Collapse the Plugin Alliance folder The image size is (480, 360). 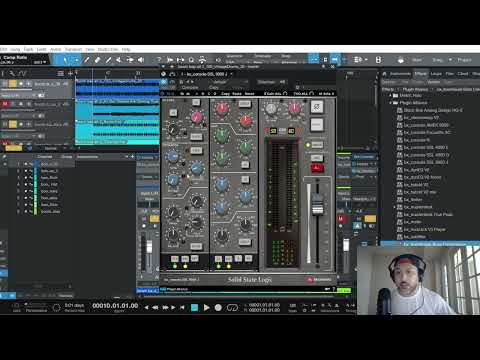pos(391,103)
